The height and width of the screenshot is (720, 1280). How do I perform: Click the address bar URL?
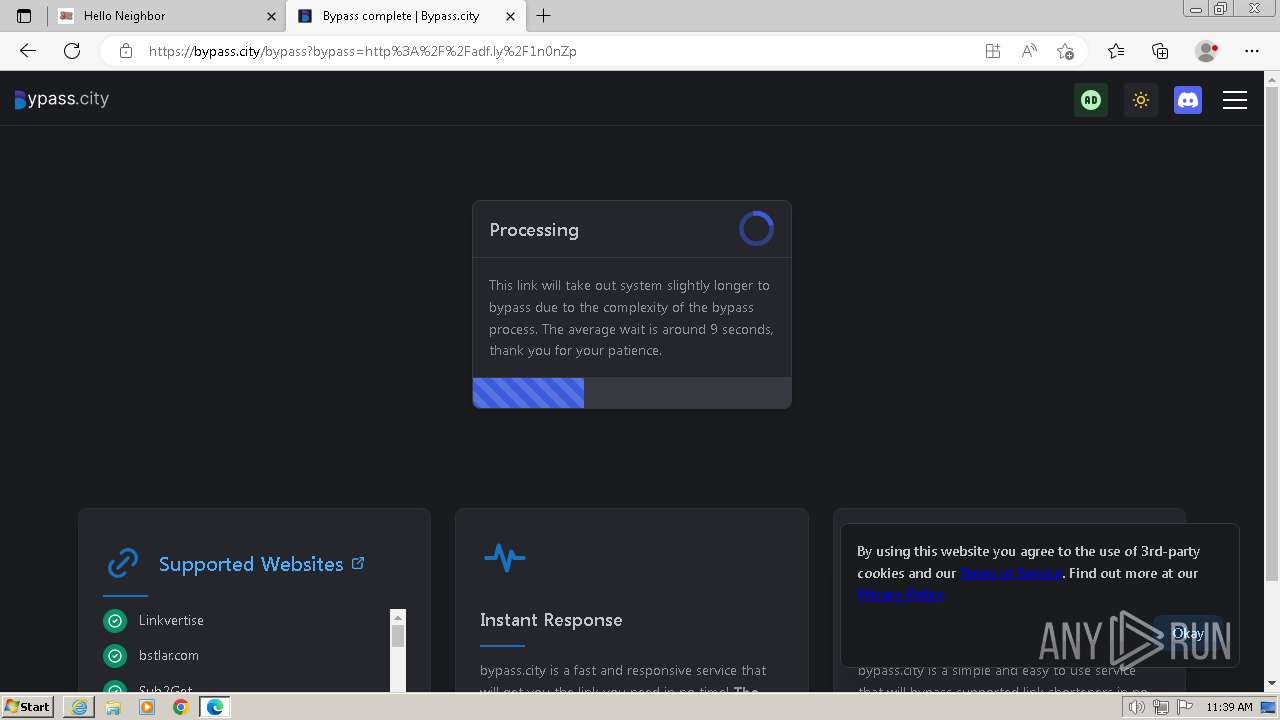363,51
